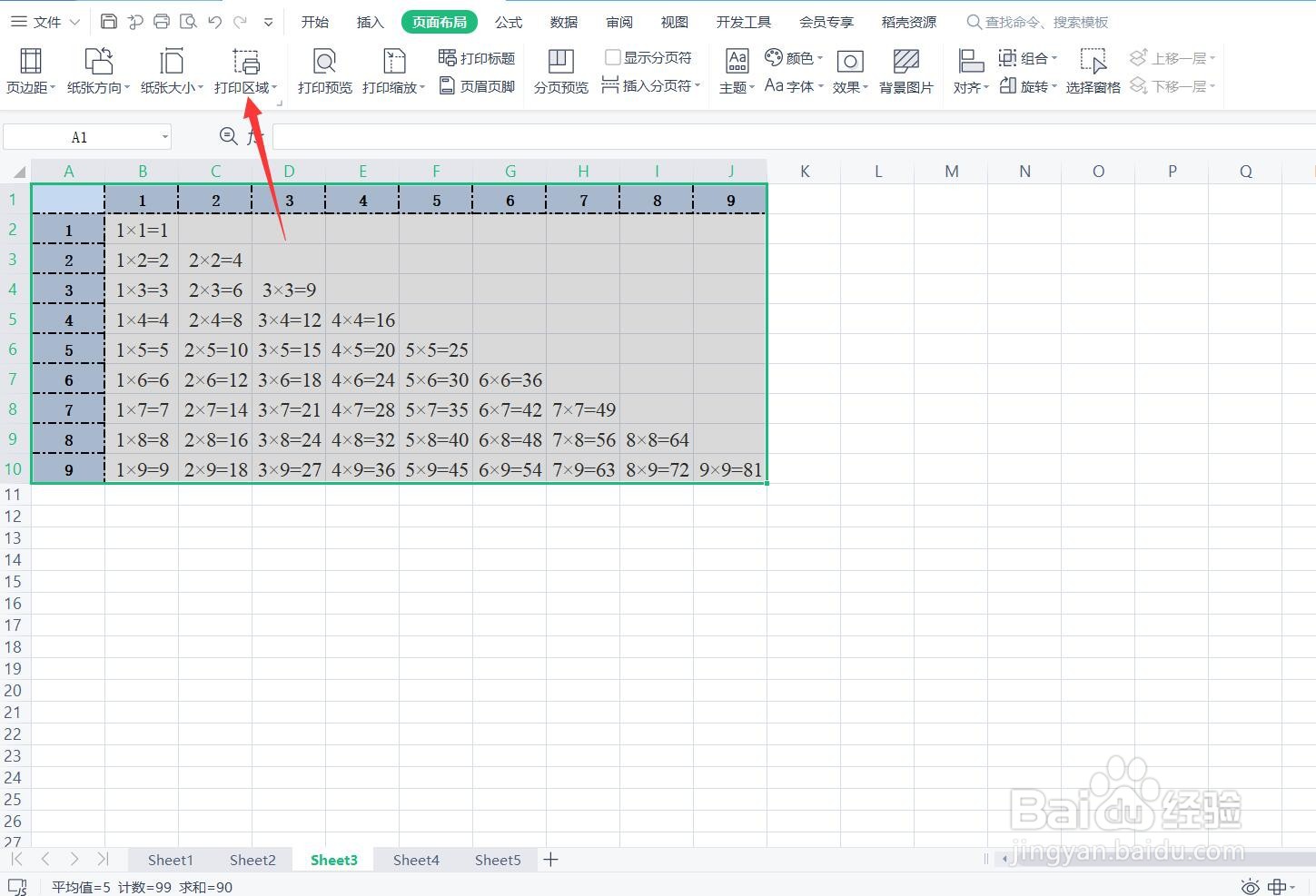Expand the status bar view mode dropdown
The width and height of the screenshot is (1316, 896).
click(x=1294, y=887)
